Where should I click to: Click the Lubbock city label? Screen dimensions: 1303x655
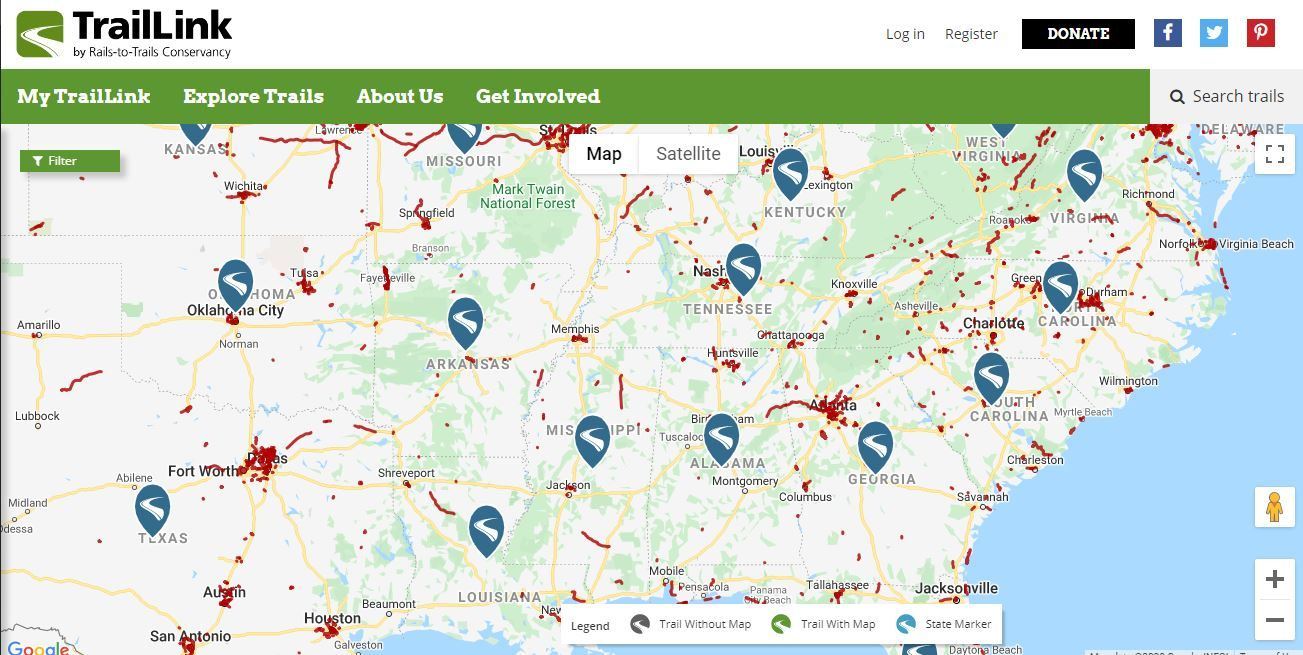[x=38, y=416]
